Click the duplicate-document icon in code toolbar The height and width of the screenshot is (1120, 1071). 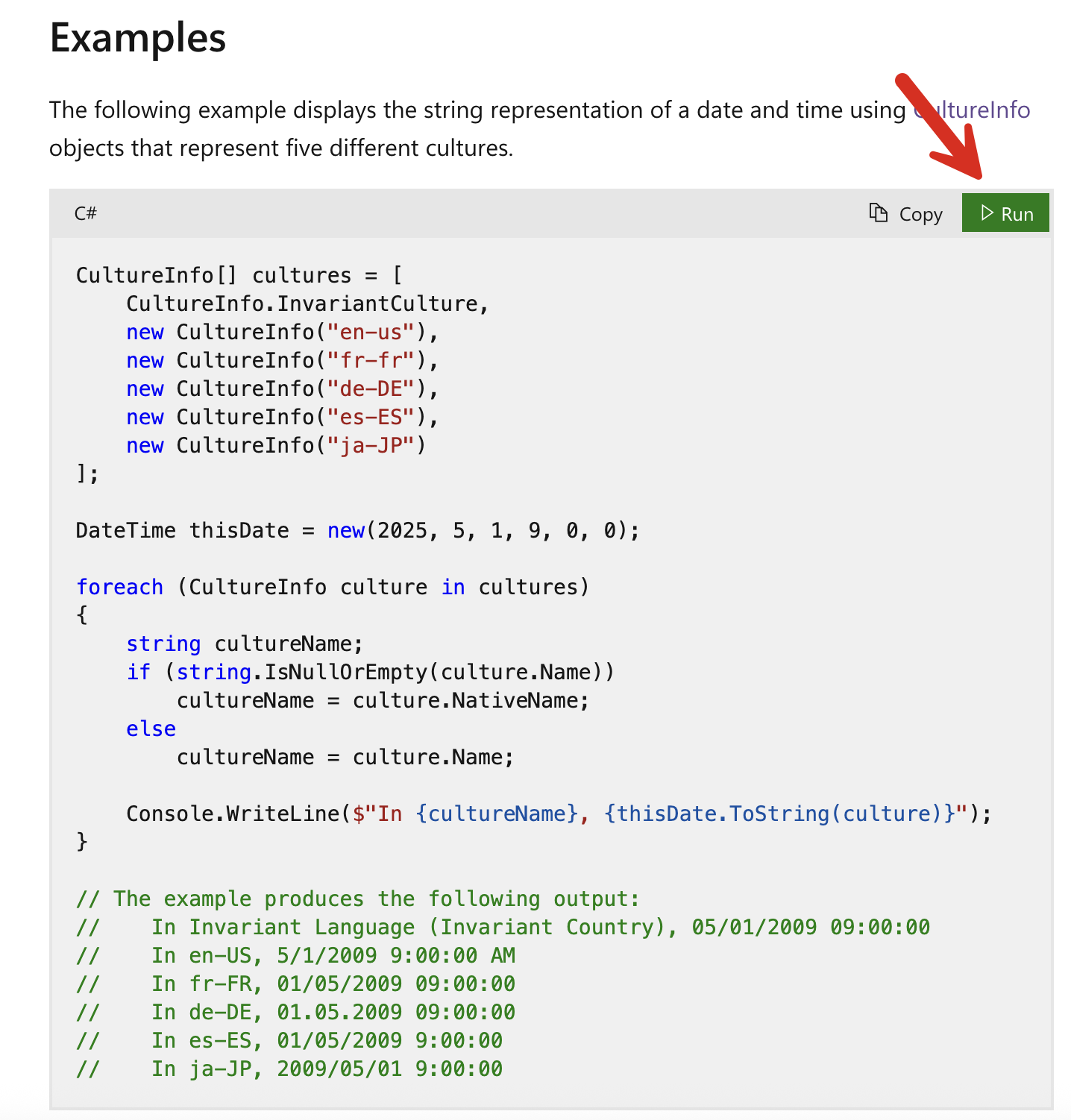(877, 213)
